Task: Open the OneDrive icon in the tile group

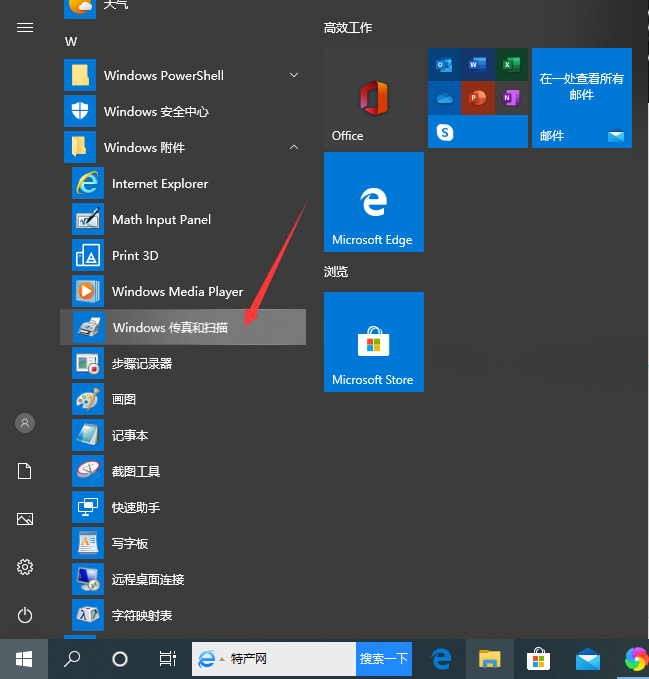Action: (444, 98)
